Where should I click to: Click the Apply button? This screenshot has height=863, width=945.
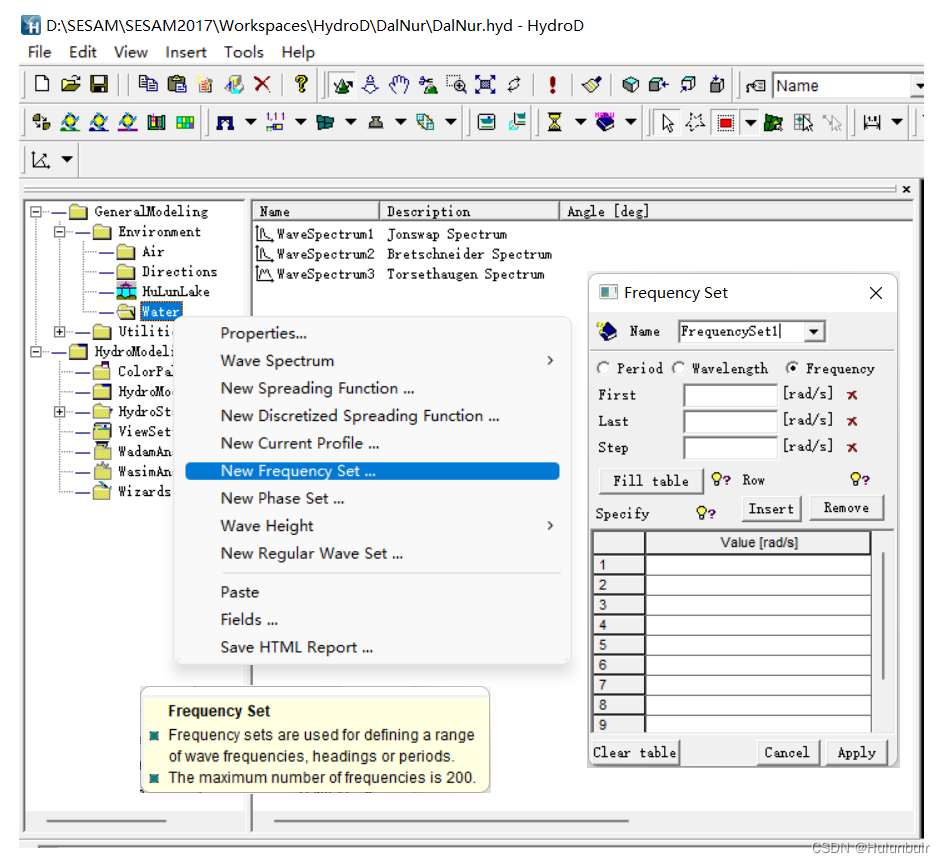[856, 753]
